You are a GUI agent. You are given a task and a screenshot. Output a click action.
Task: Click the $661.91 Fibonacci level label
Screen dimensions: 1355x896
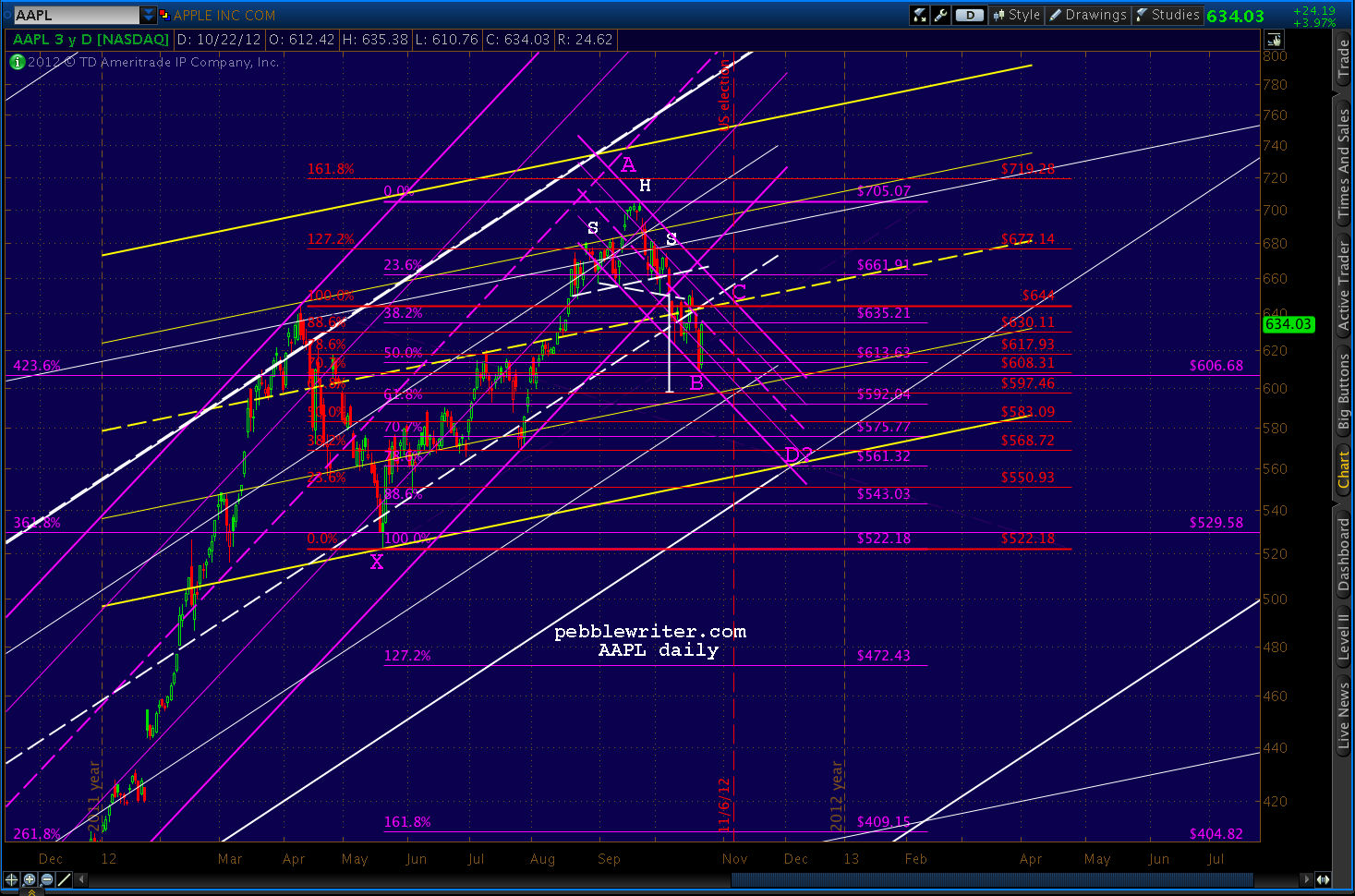click(884, 265)
